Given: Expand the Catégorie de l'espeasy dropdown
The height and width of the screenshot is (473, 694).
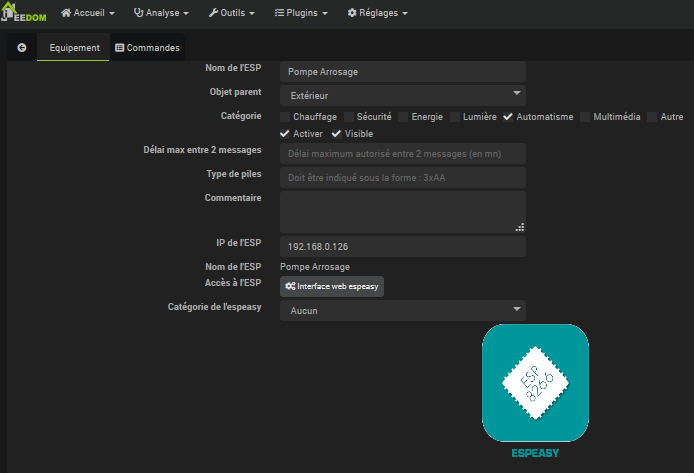Looking at the screenshot, I should pos(402,310).
